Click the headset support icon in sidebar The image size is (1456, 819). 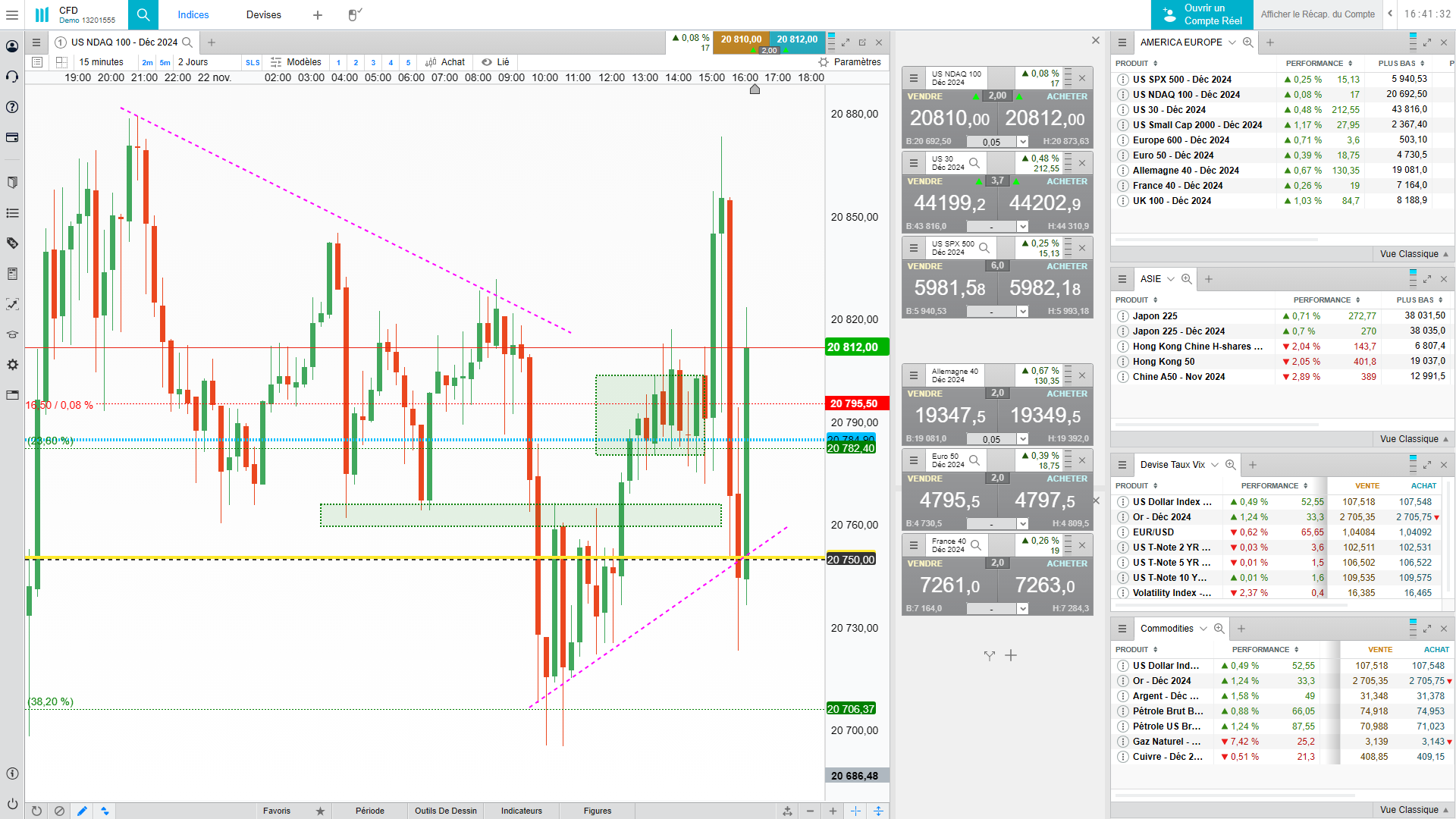point(12,77)
